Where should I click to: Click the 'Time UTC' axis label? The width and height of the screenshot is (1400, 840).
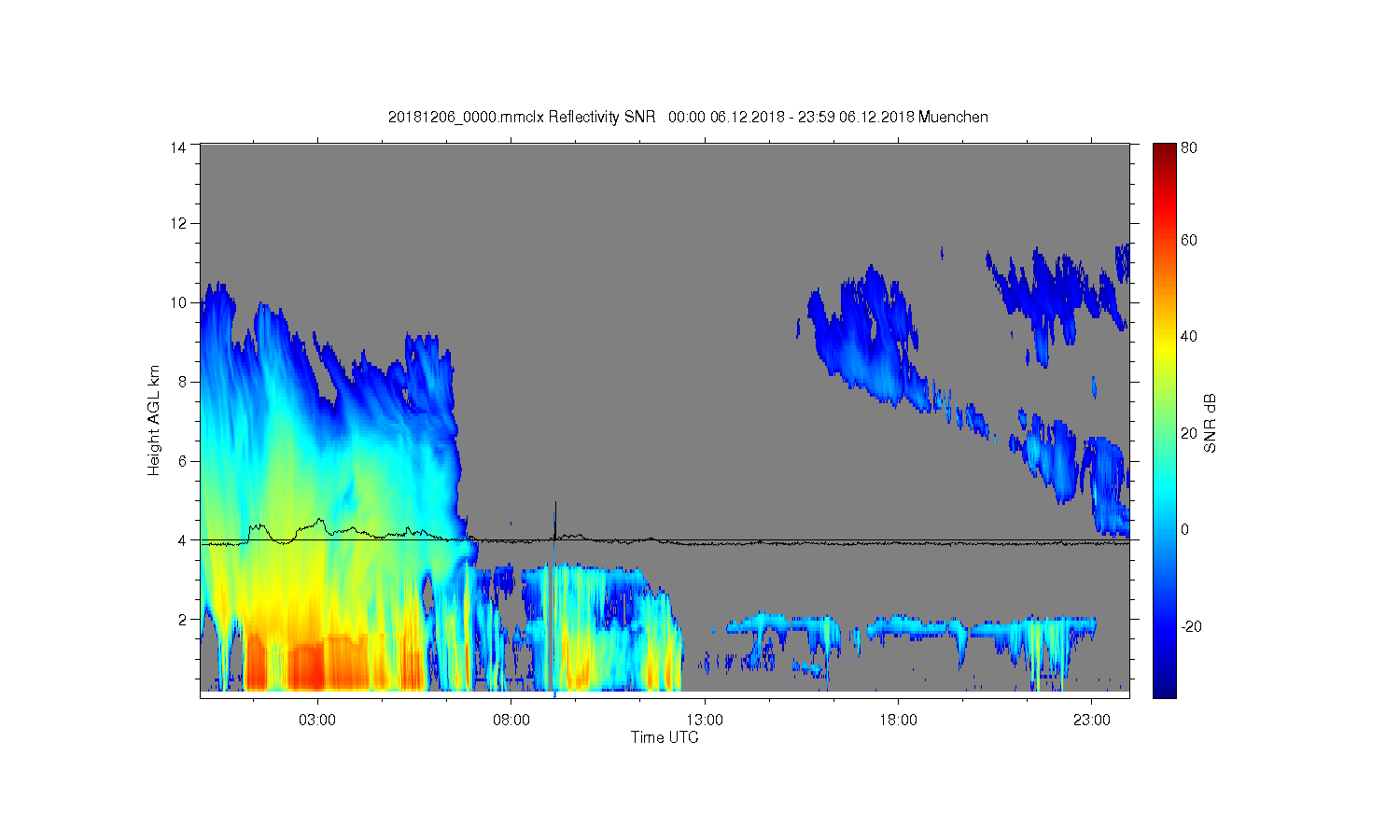pyautogui.click(x=665, y=737)
